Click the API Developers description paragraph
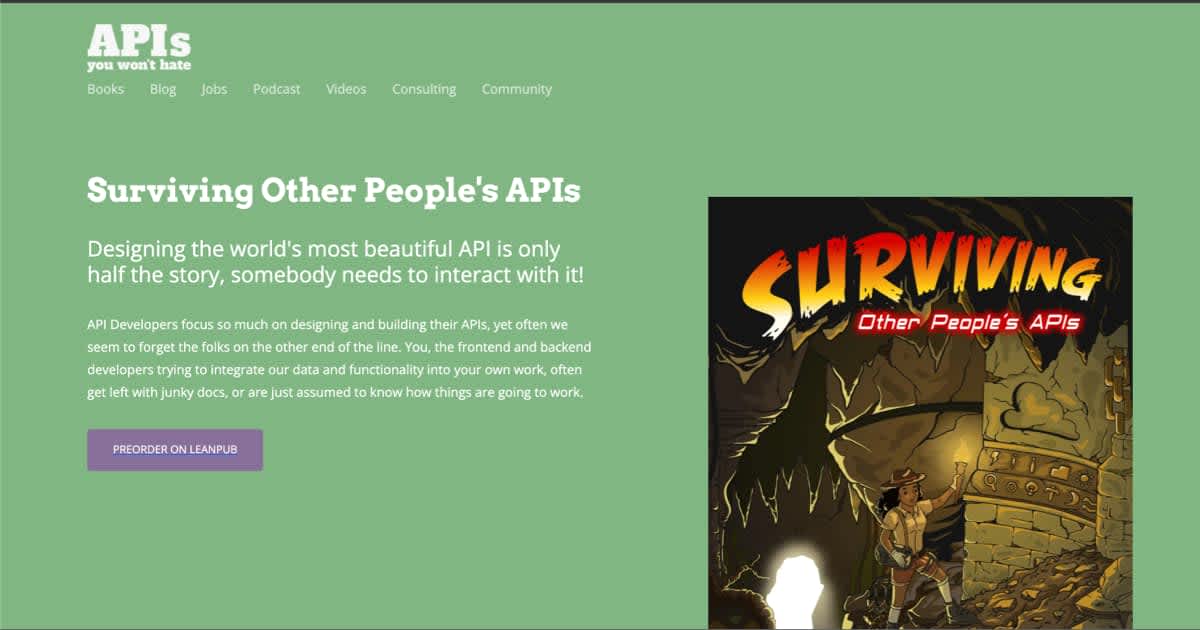The width and height of the screenshot is (1200, 630). [340, 359]
